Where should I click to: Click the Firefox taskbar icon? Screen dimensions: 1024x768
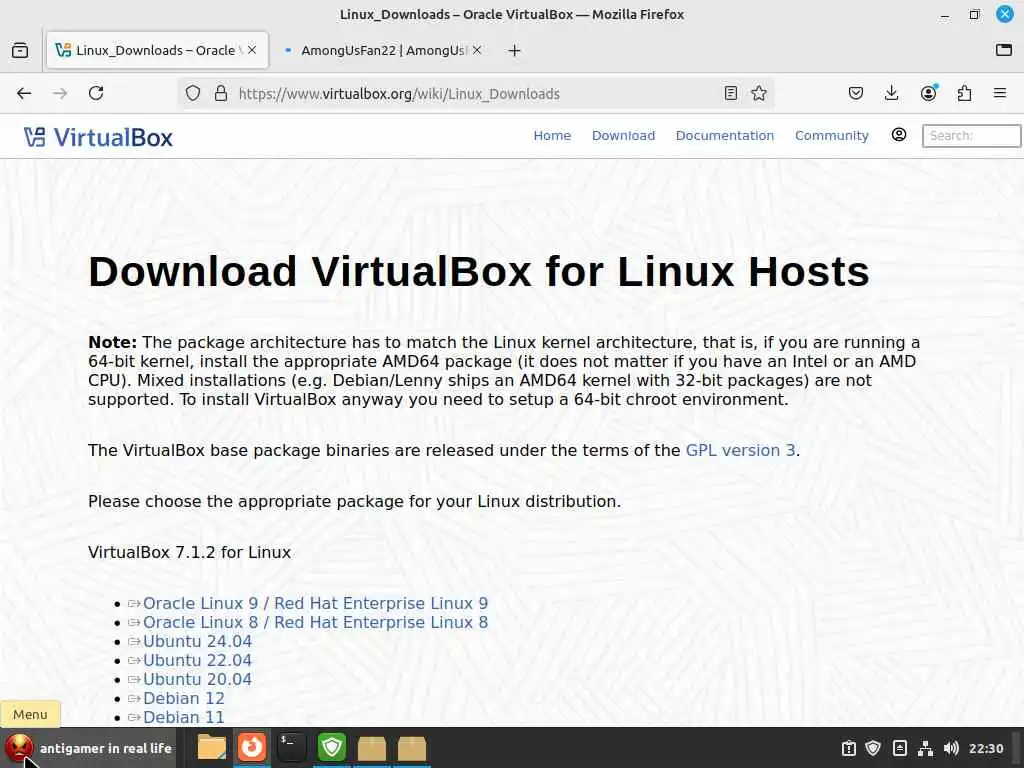(x=251, y=748)
